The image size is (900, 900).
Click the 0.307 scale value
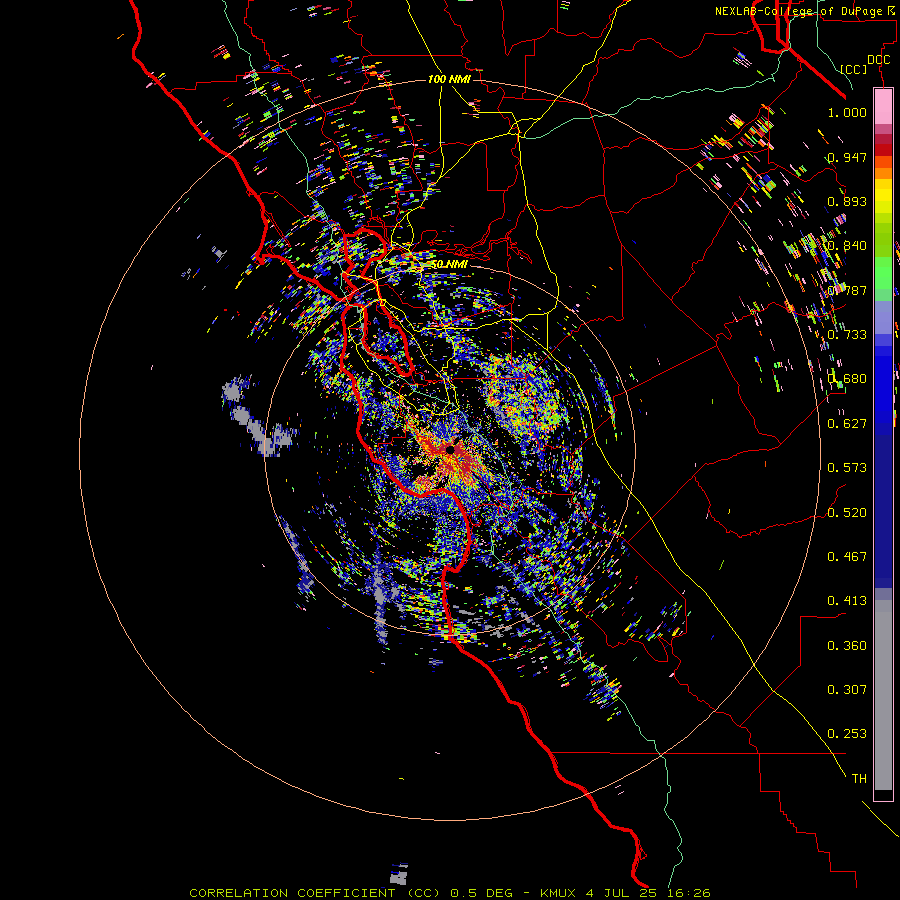847,690
